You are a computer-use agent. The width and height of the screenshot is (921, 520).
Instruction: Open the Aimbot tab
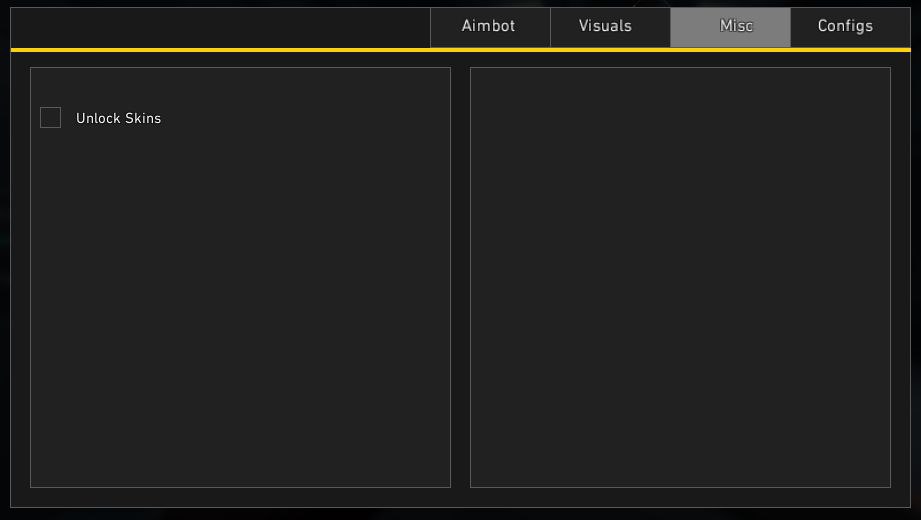(489, 26)
